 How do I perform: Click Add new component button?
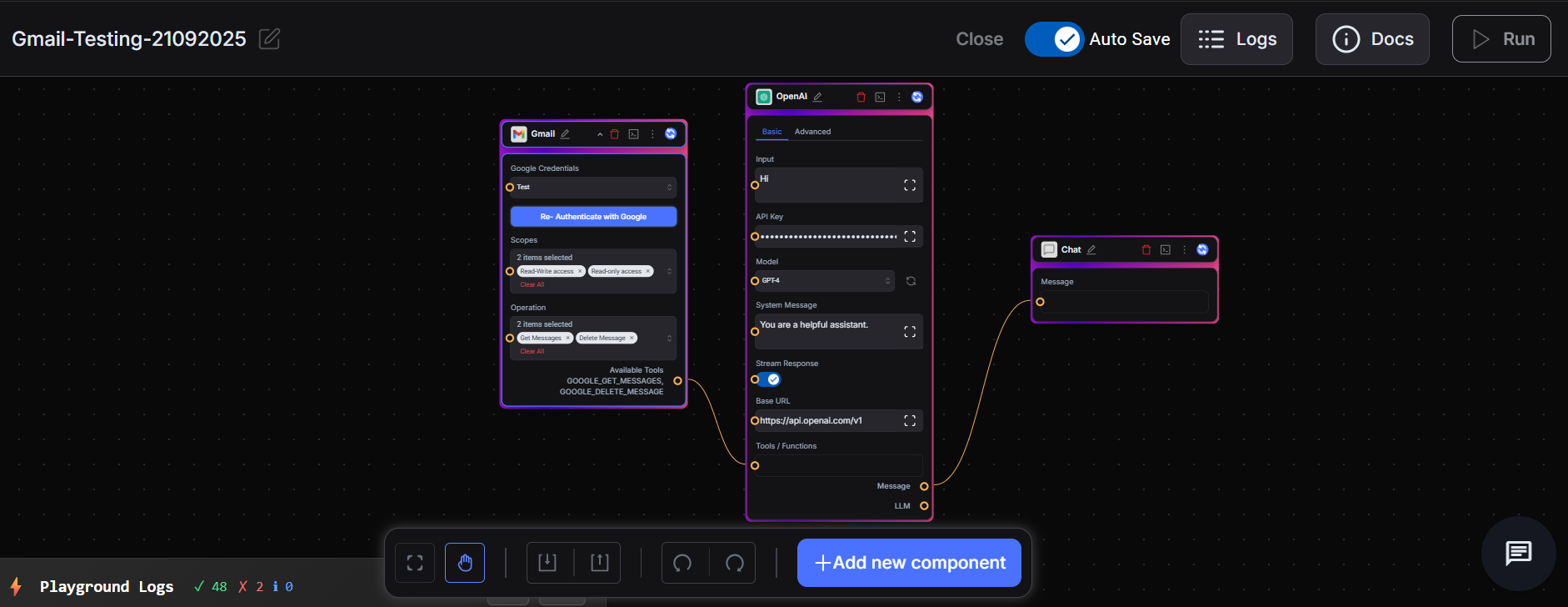click(909, 563)
